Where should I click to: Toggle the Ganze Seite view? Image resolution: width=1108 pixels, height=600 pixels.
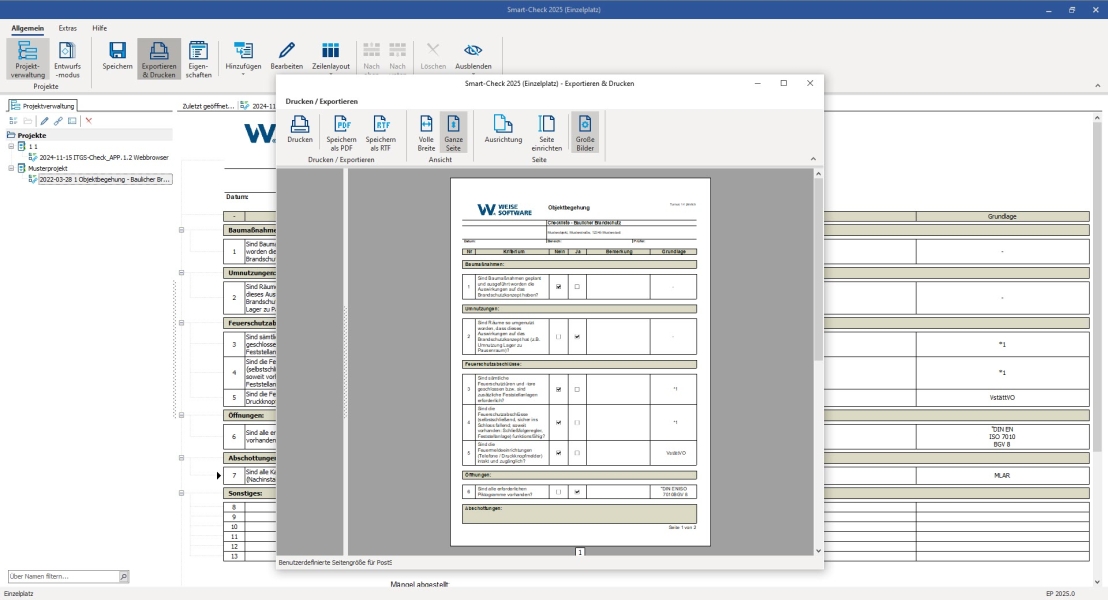[x=453, y=132]
